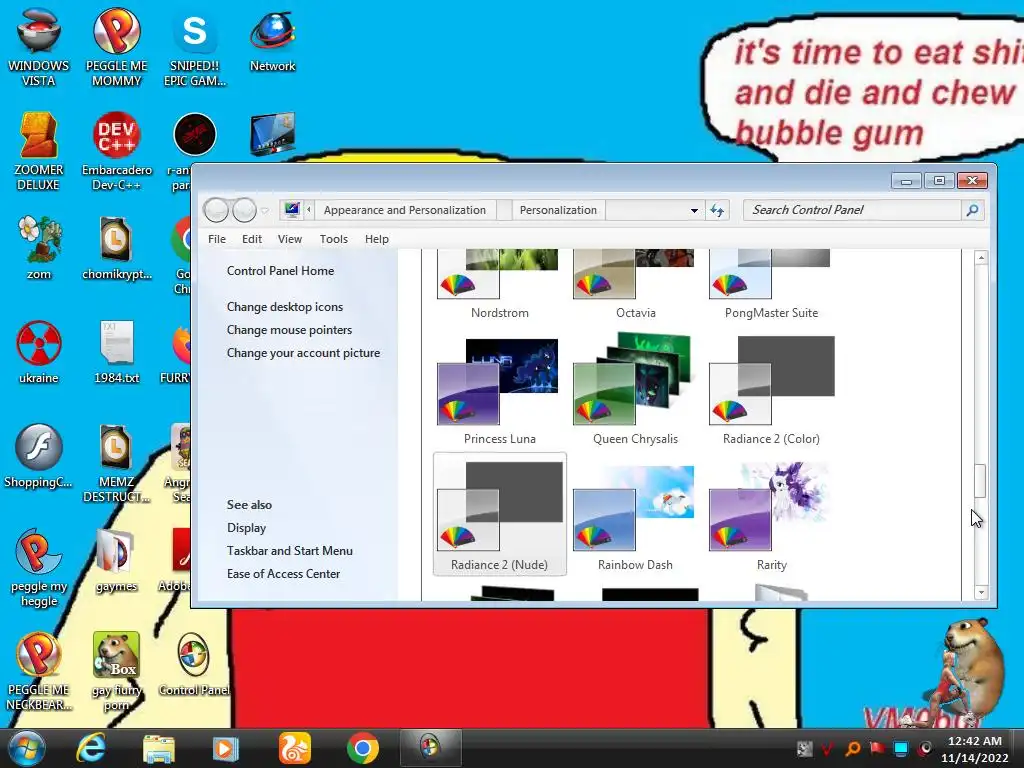Select the peggle my heggle icon
This screenshot has height=768, width=1024.
pos(39,568)
